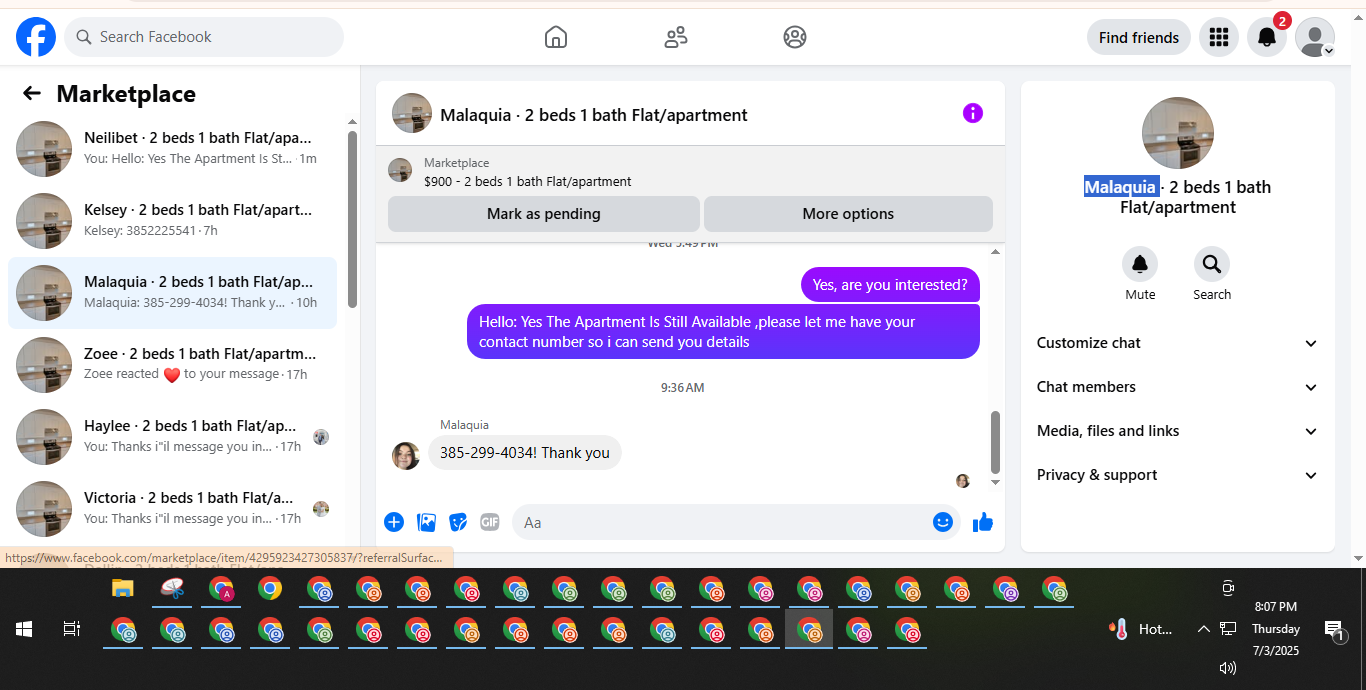
Task: Click the Find friends button
Action: 1139,37
